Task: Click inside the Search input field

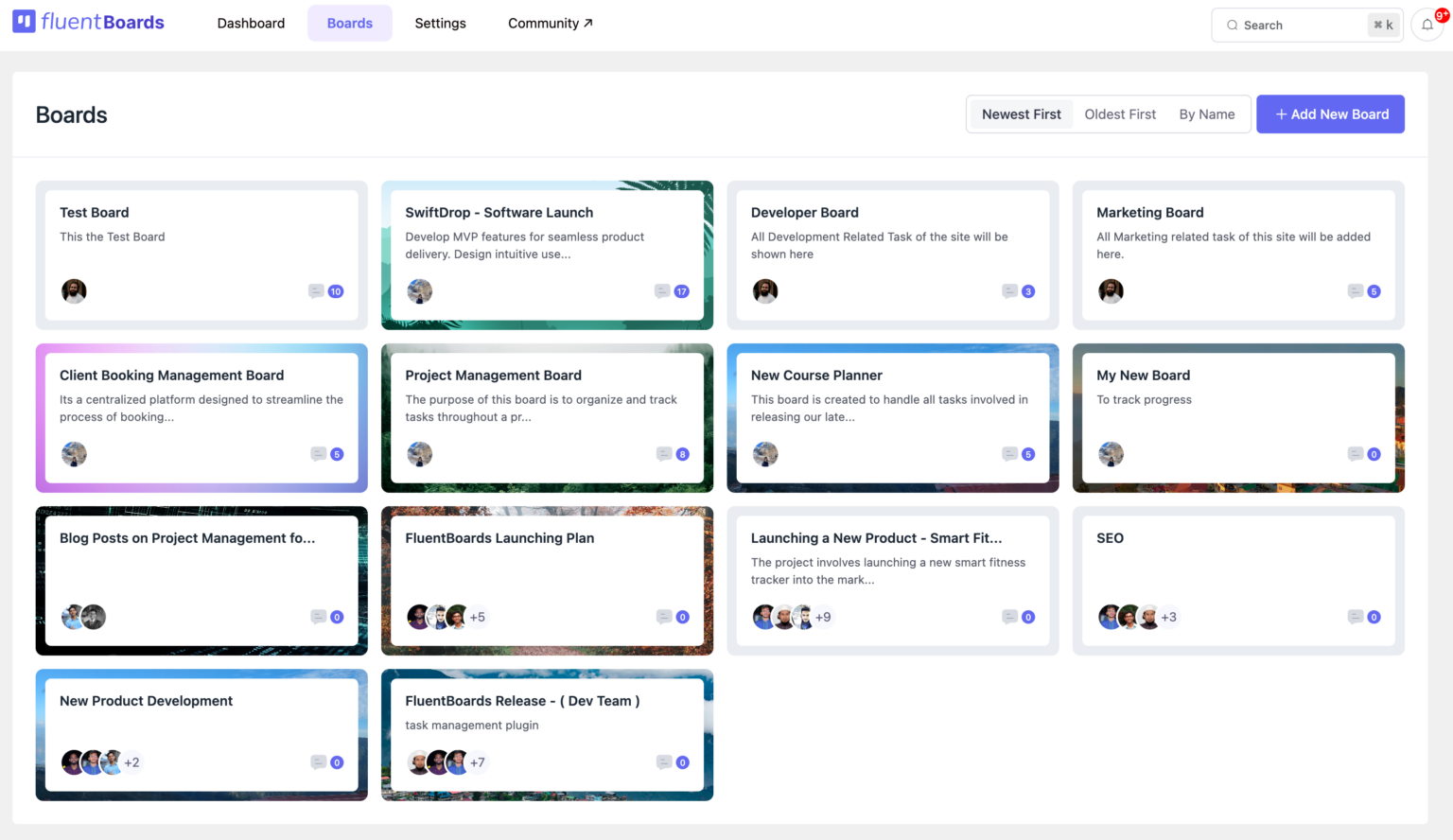Action: pyautogui.click(x=1296, y=26)
